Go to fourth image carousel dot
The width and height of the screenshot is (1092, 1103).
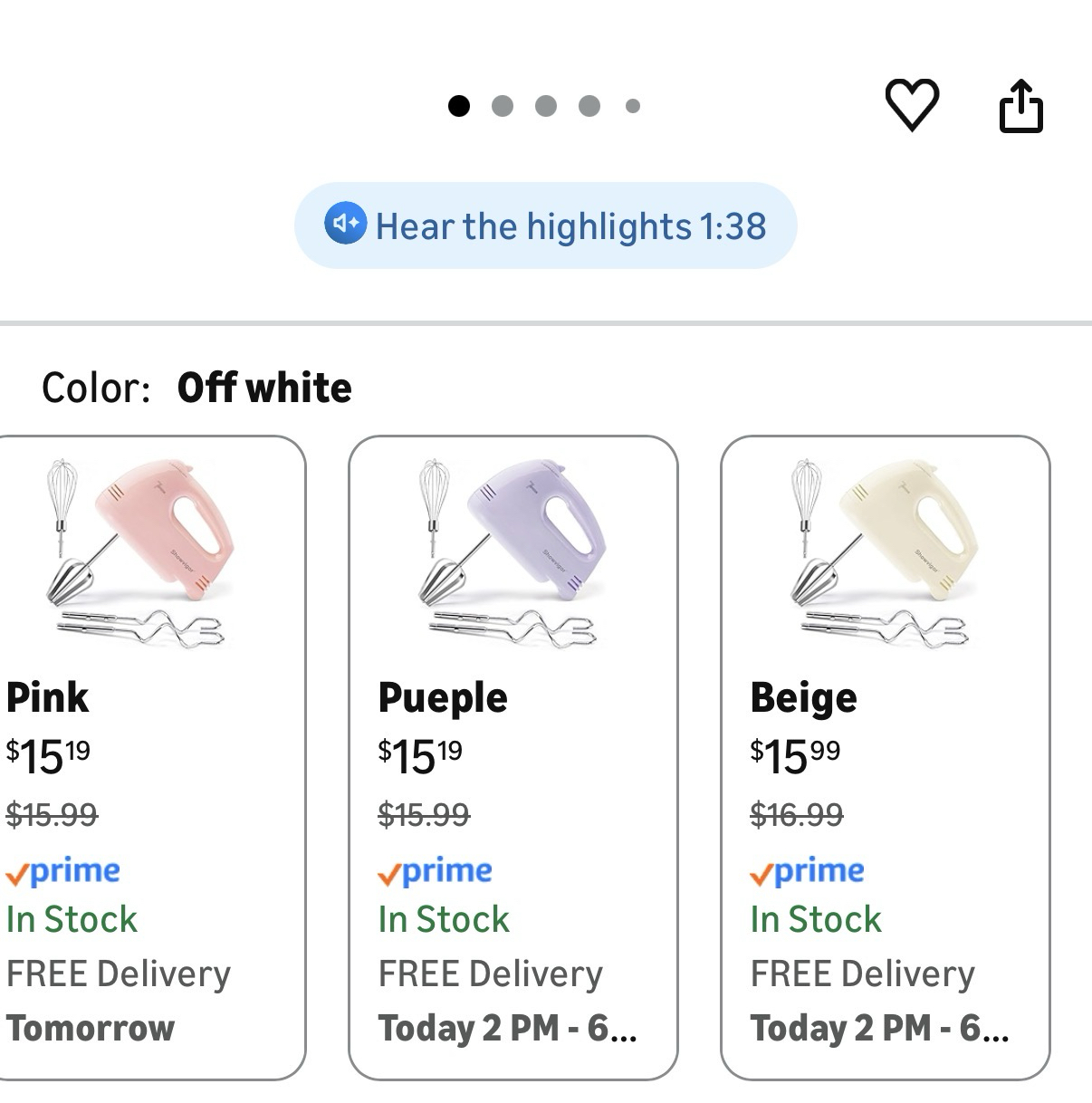589,106
